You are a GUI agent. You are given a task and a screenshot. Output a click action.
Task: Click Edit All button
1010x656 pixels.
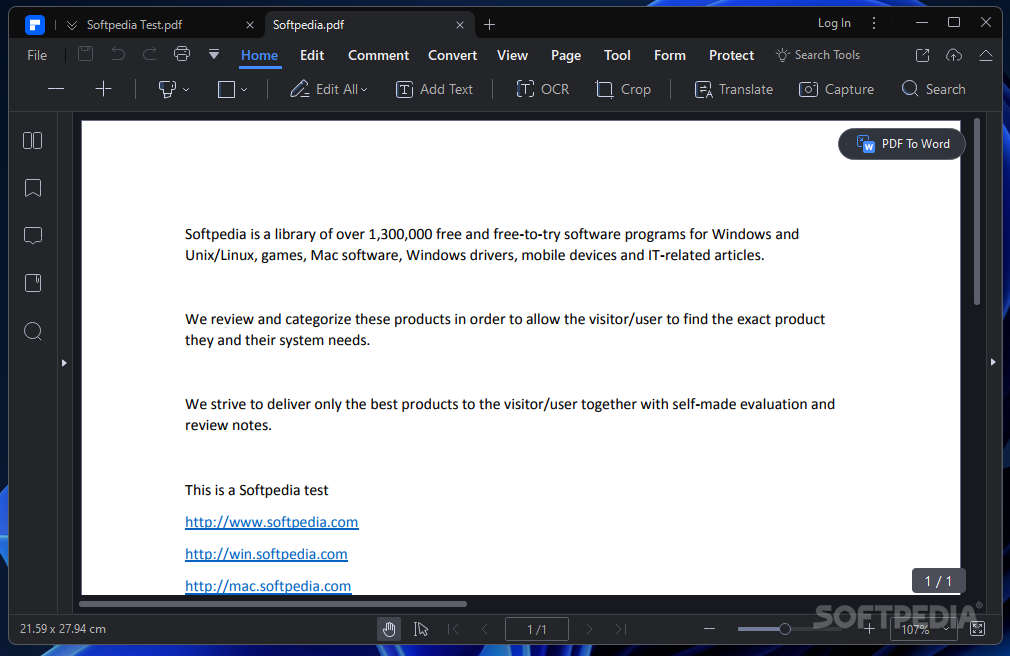tap(329, 89)
